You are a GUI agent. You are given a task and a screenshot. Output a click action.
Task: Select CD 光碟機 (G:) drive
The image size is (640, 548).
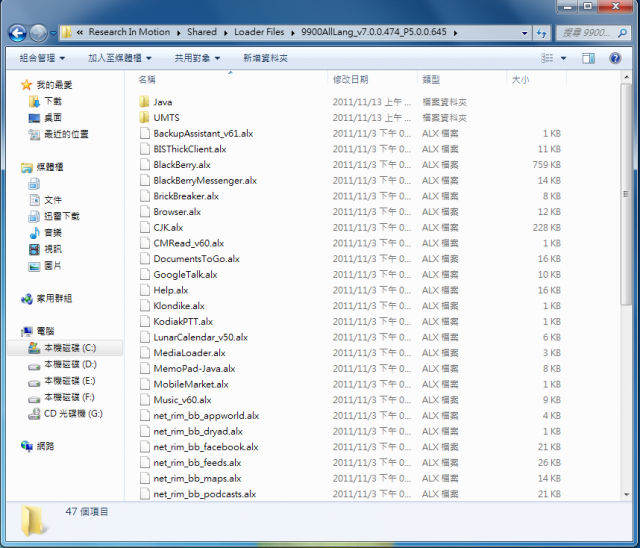65,414
